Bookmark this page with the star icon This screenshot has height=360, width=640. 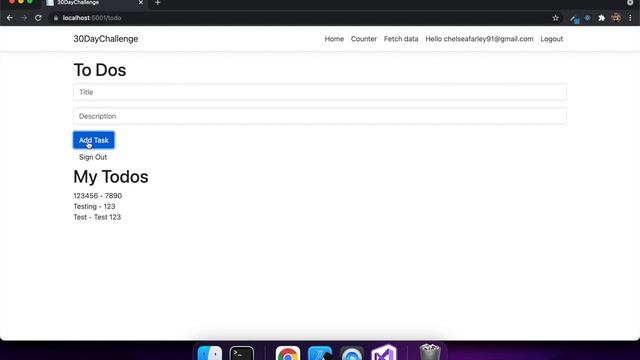556,18
